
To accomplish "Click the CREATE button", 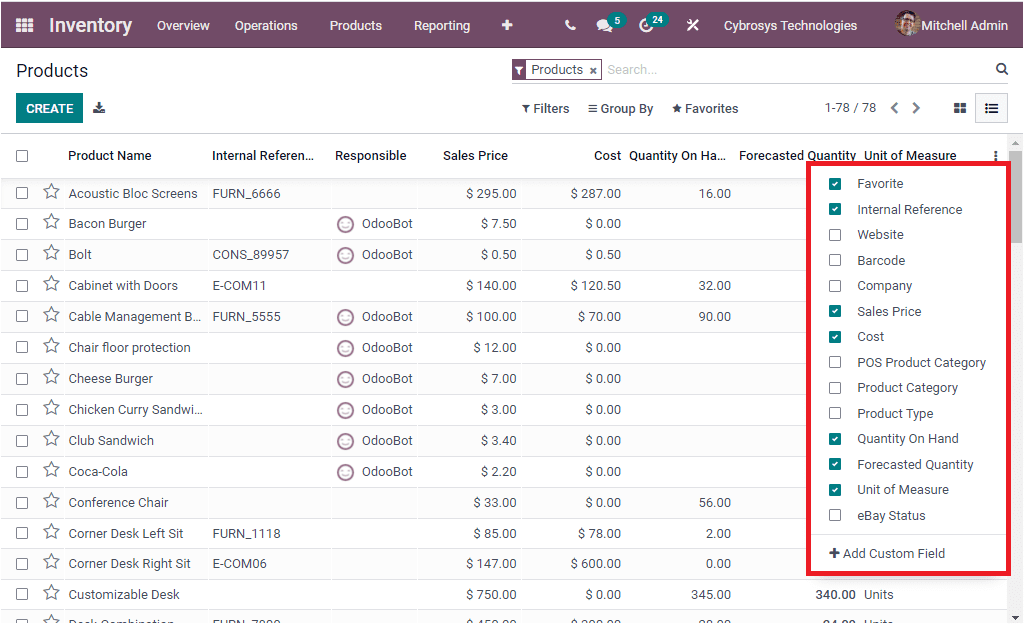I will pos(49,108).
